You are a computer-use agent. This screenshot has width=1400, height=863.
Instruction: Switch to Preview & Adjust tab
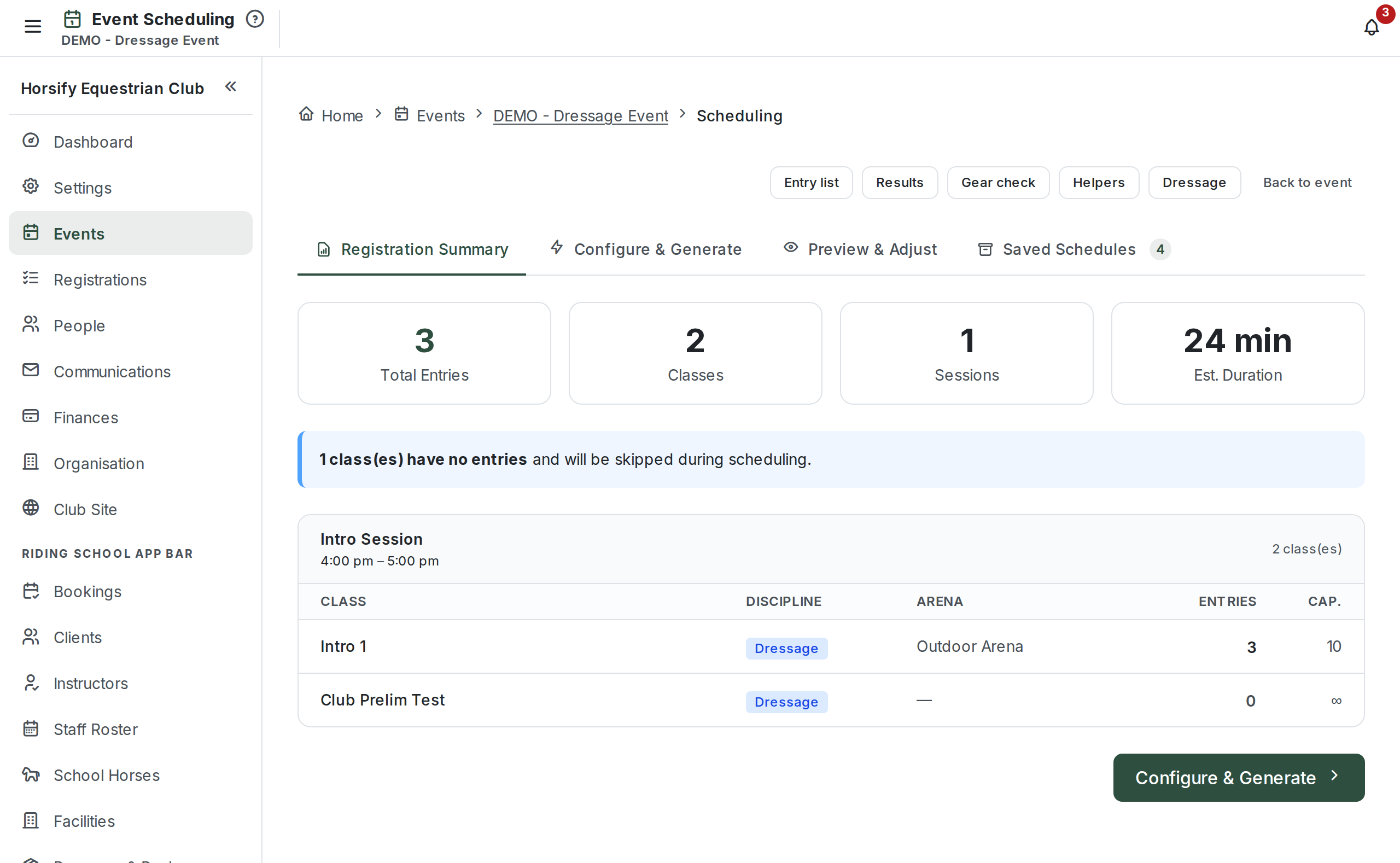point(860,249)
